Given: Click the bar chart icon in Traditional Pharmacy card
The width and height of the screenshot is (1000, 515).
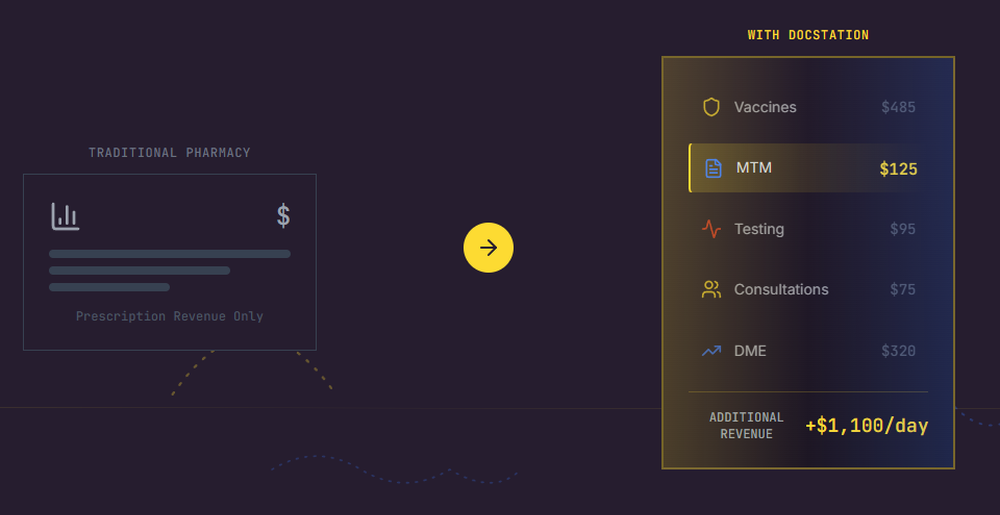Looking at the screenshot, I should coord(65,217).
